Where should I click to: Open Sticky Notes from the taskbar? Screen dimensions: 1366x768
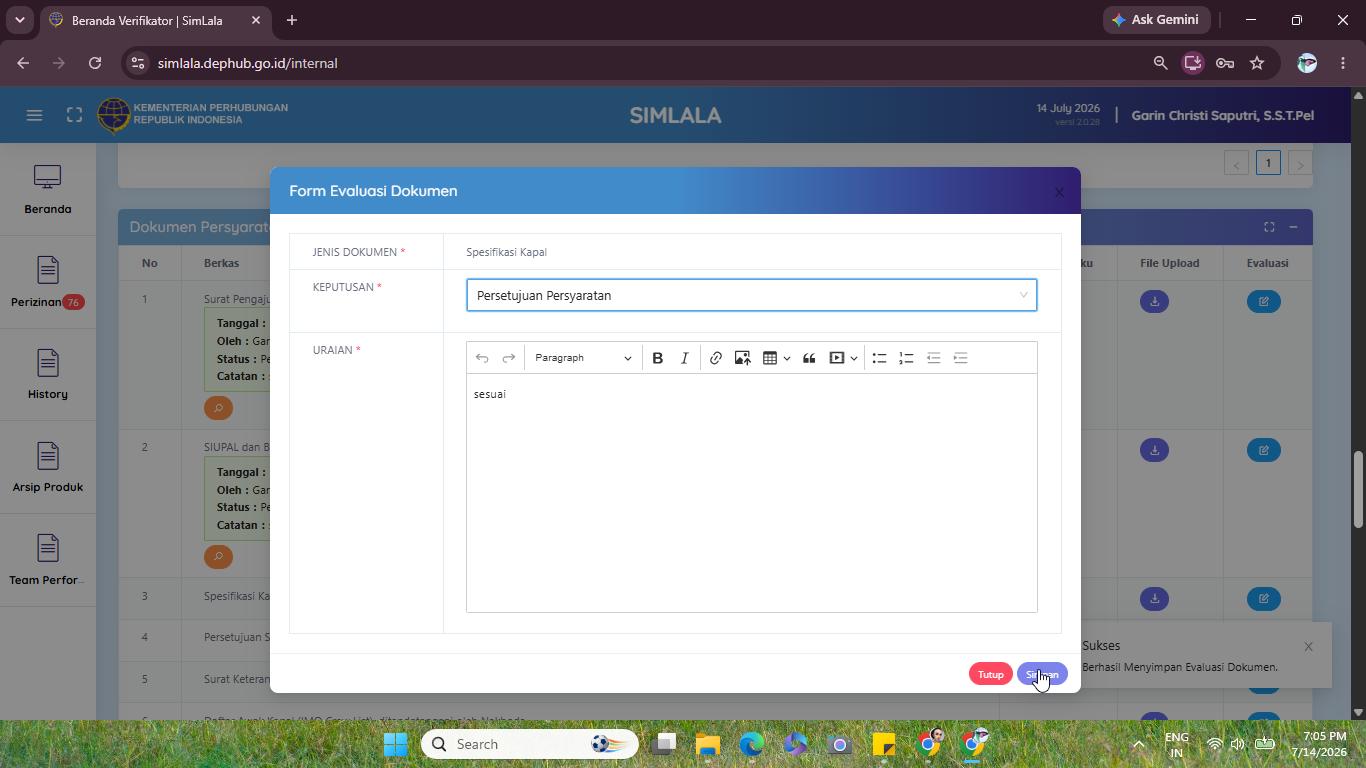coord(884,744)
